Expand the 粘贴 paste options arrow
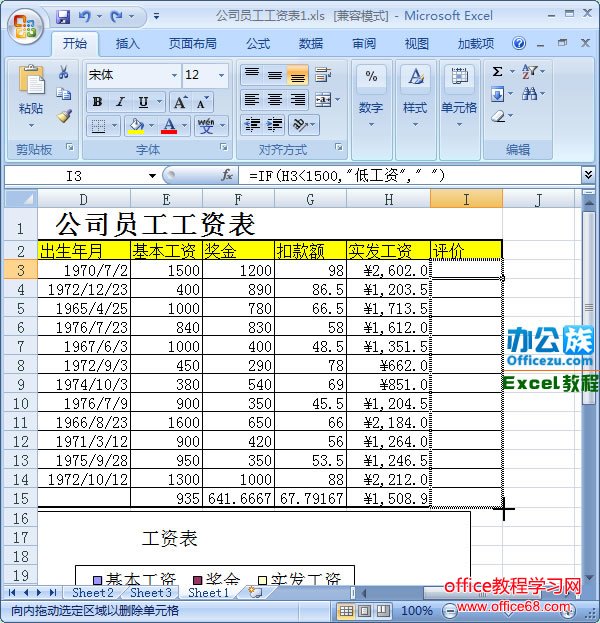Viewport: 600px width, 623px height. coord(31,126)
